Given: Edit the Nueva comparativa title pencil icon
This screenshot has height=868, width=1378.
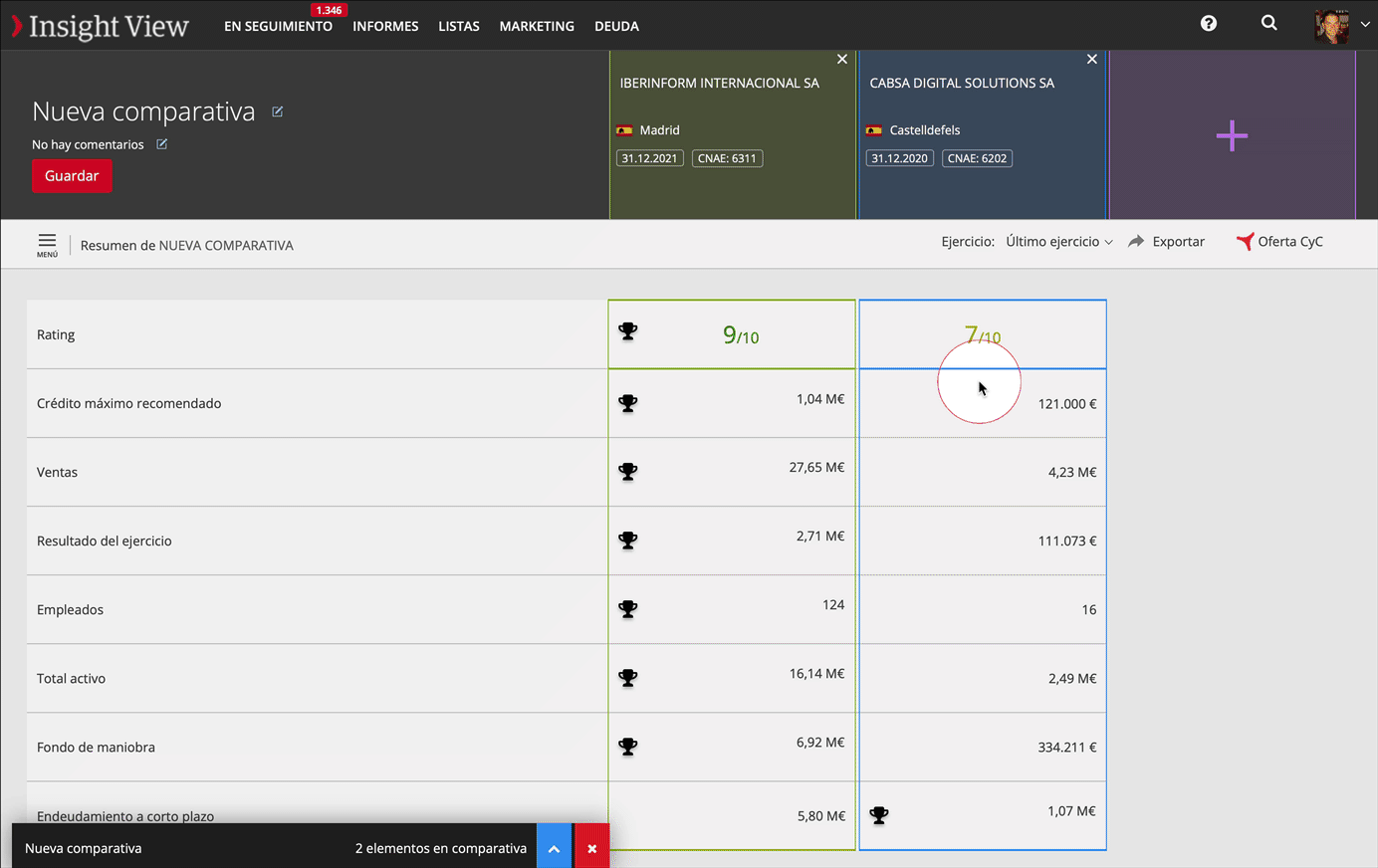Looking at the screenshot, I should (x=278, y=111).
